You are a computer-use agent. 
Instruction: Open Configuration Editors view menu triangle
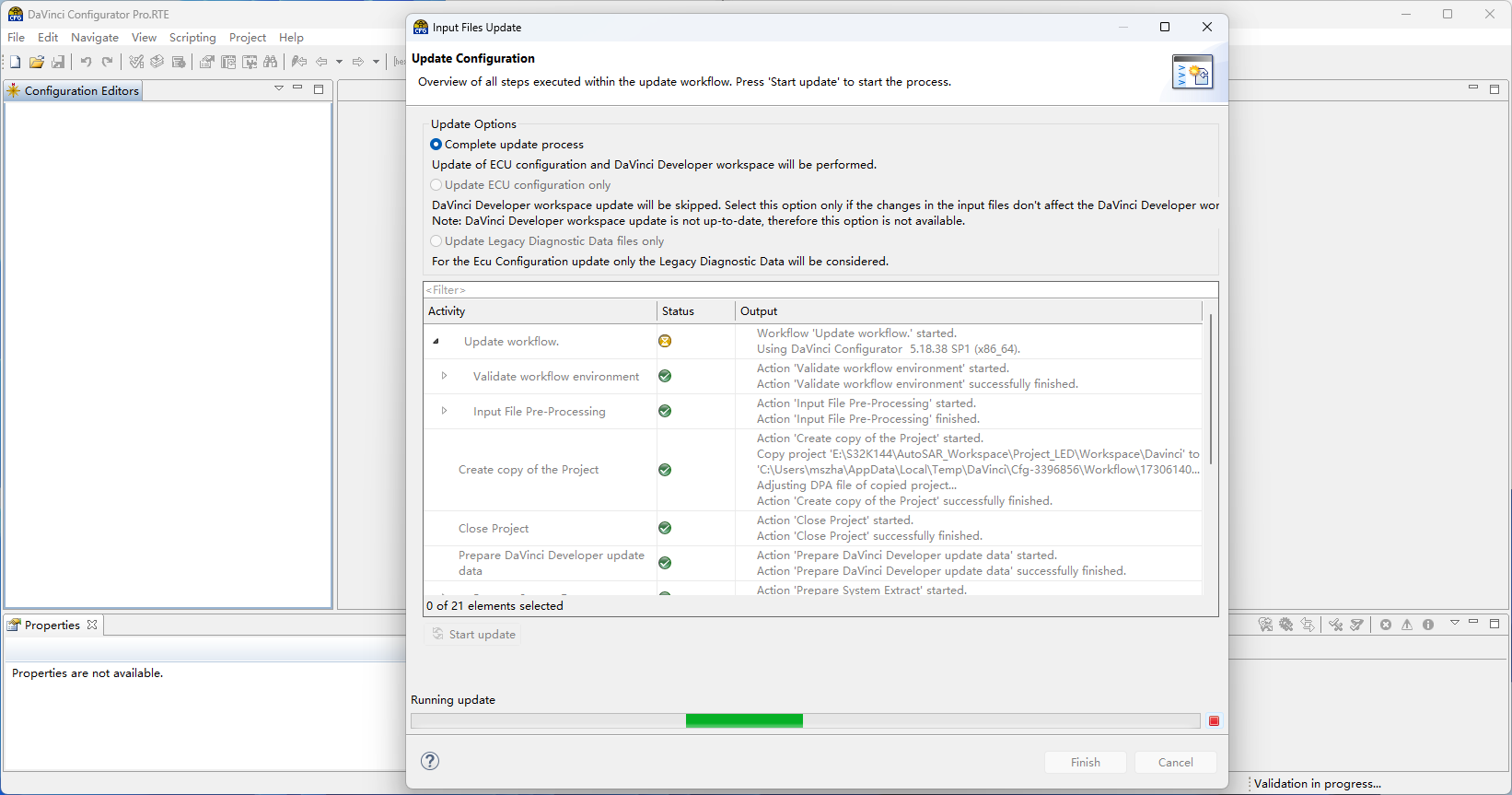279,88
